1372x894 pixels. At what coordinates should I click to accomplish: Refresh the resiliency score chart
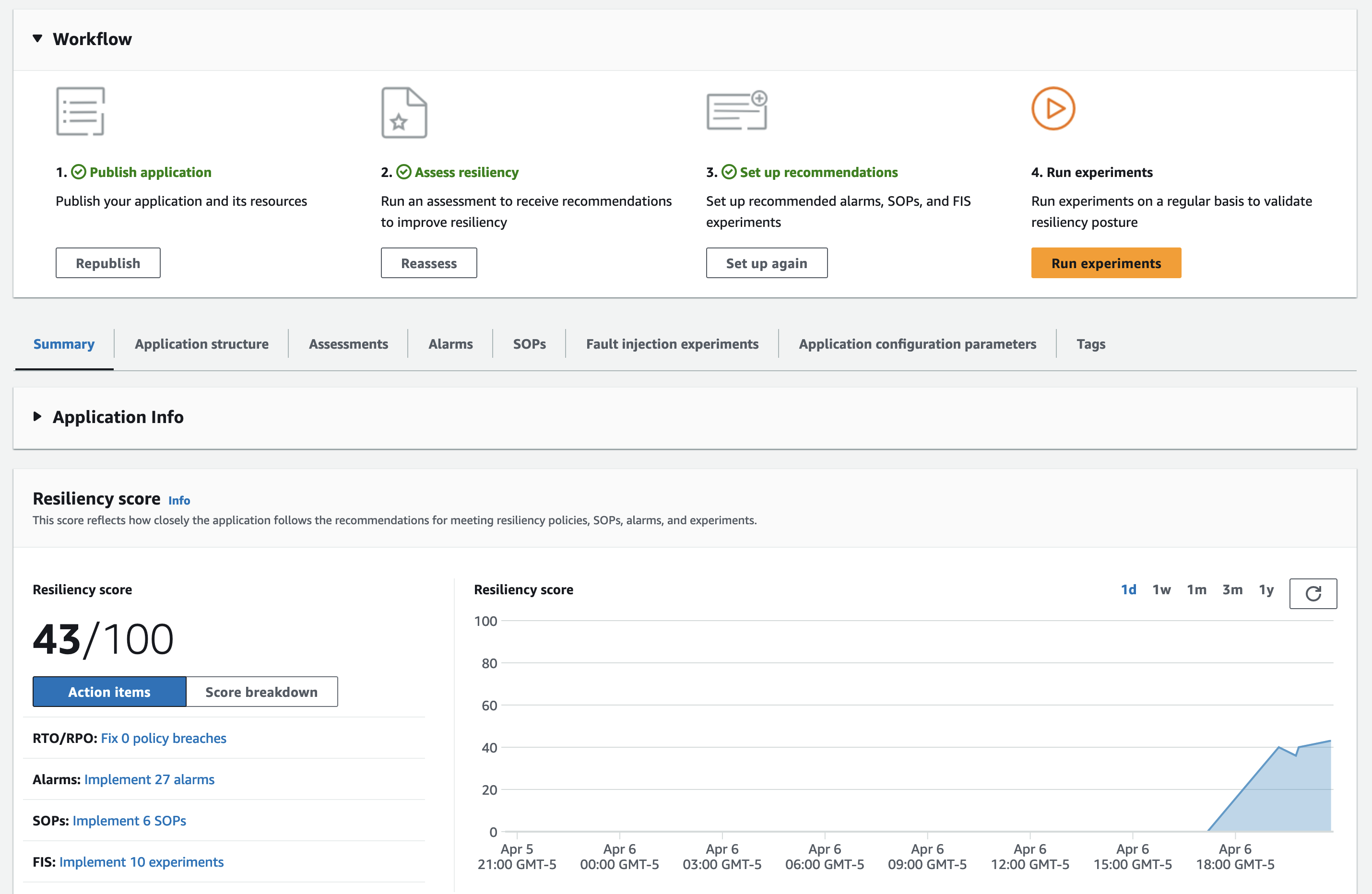1313,593
